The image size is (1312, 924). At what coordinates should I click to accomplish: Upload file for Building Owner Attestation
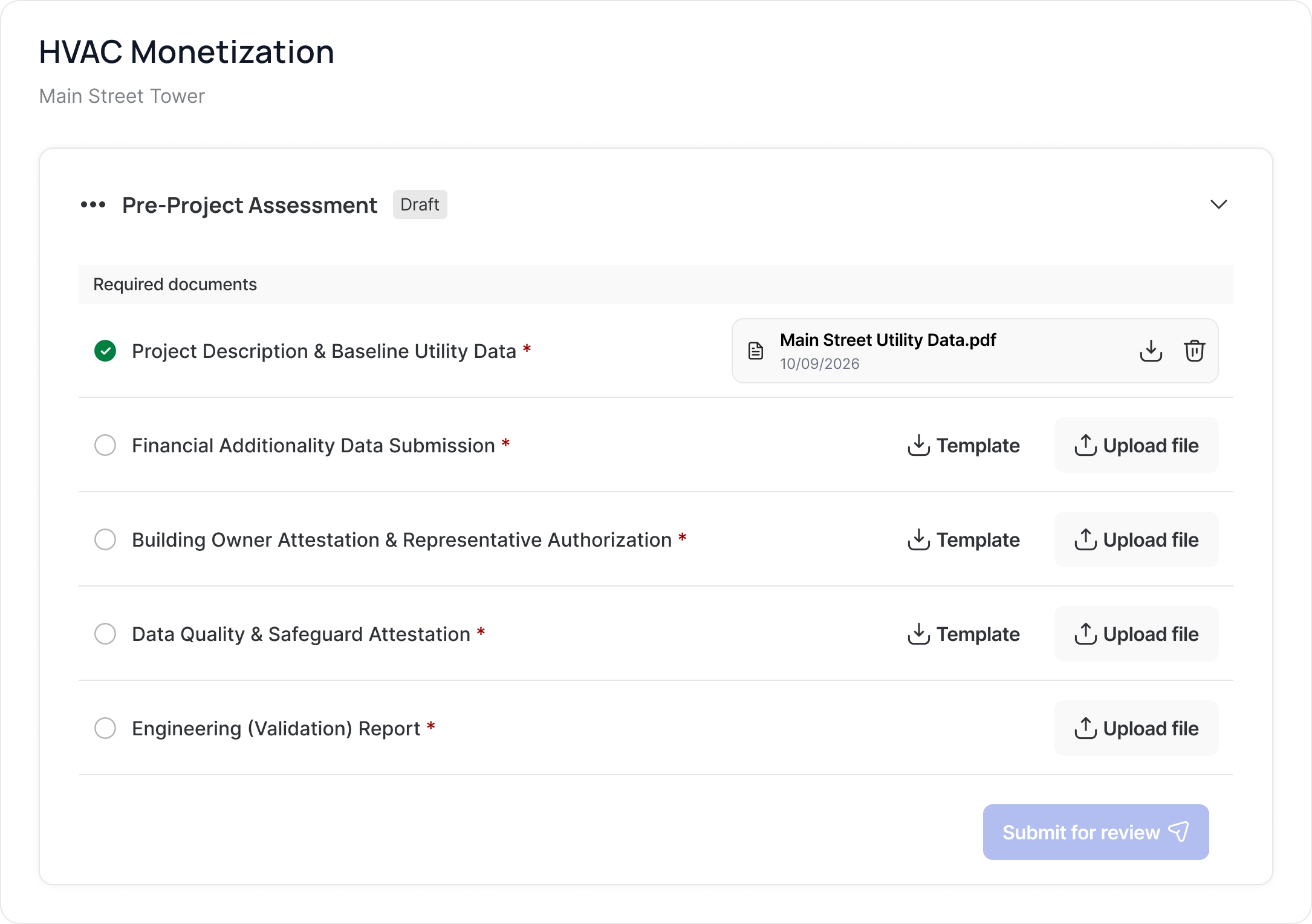(1136, 539)
